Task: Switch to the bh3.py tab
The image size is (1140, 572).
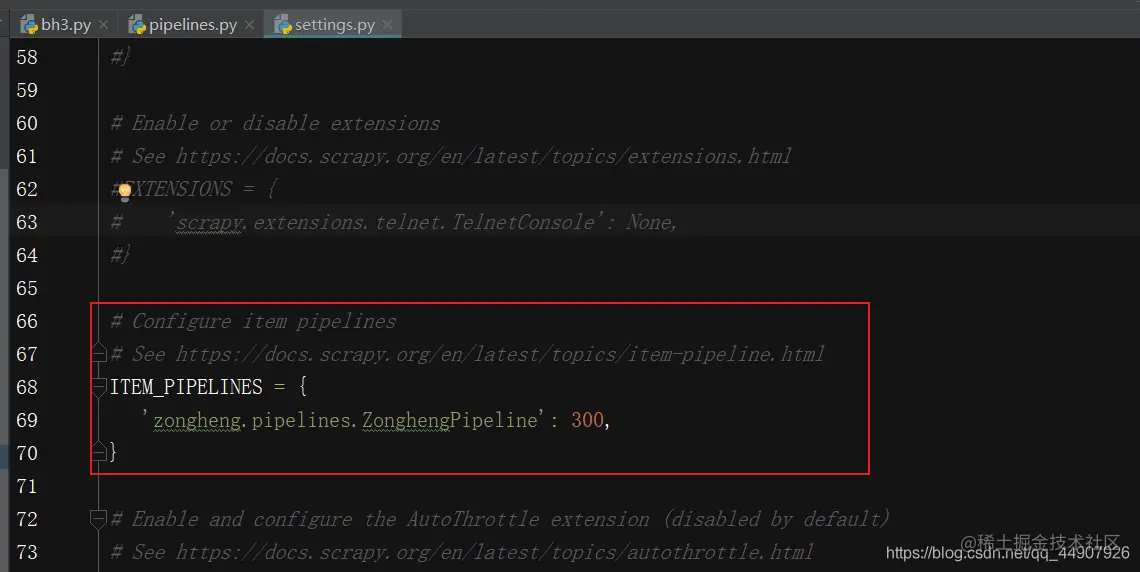Action: point(65,25)
